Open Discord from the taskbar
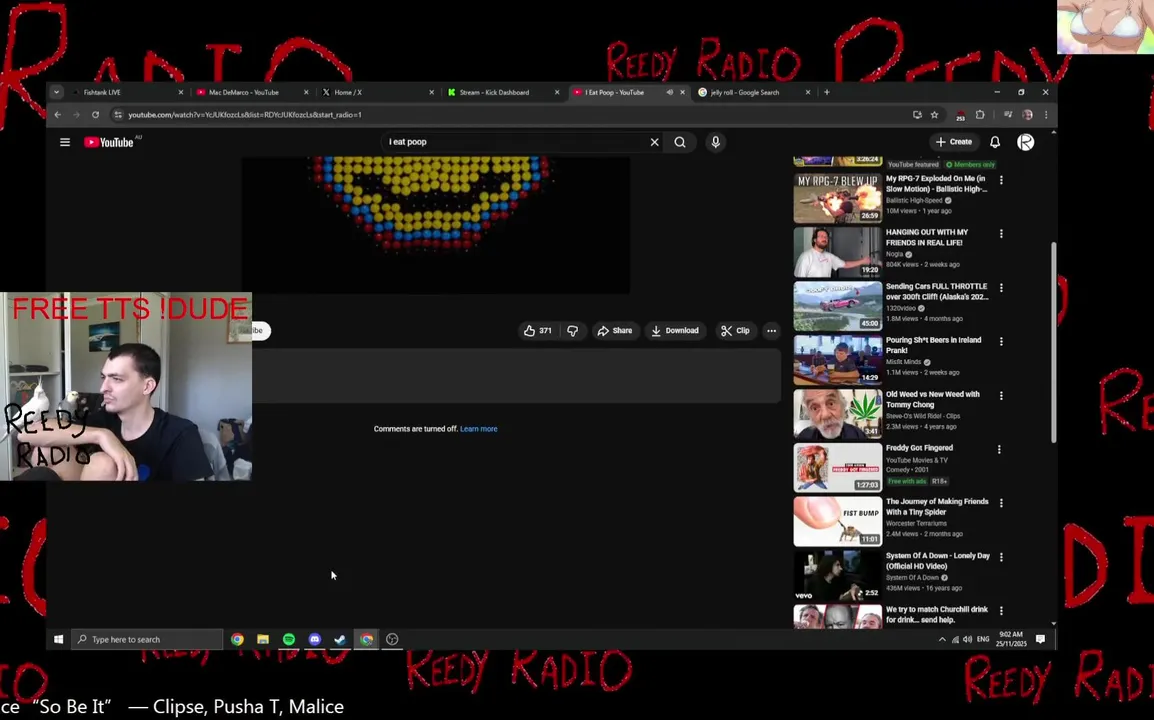The image size is (1154, 720). coord(314,639)
